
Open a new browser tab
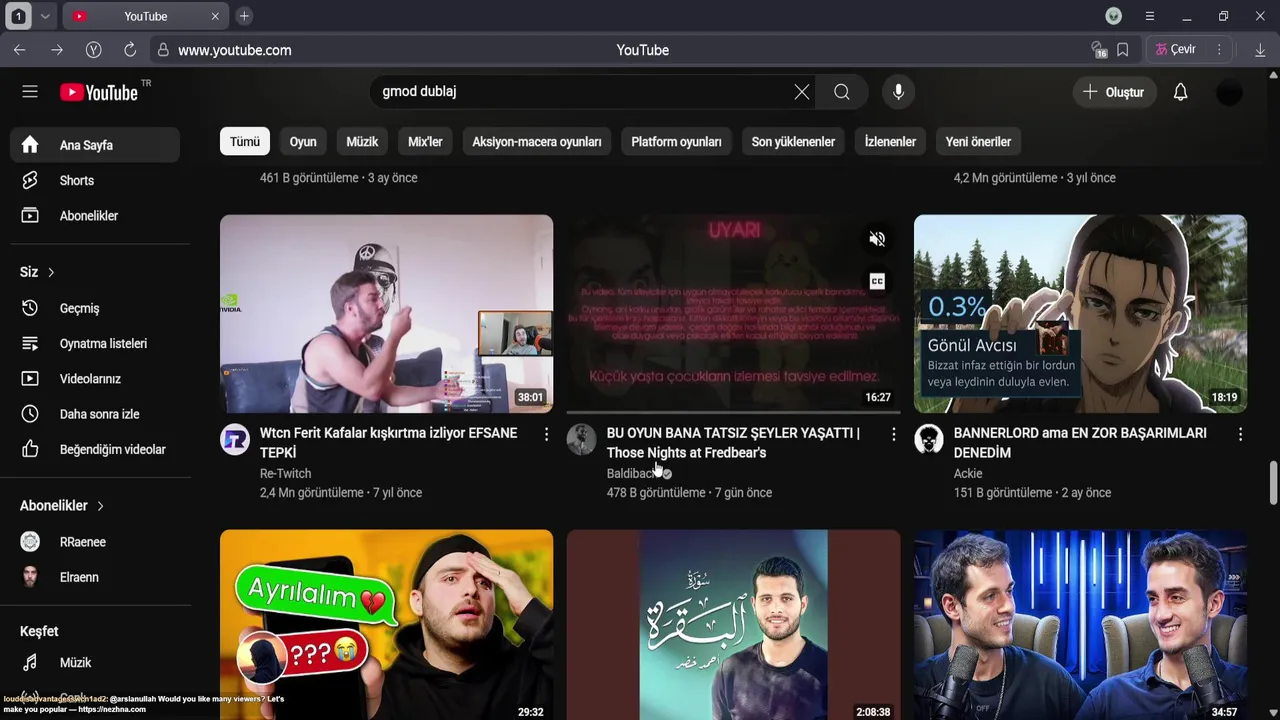click(244, 16)
